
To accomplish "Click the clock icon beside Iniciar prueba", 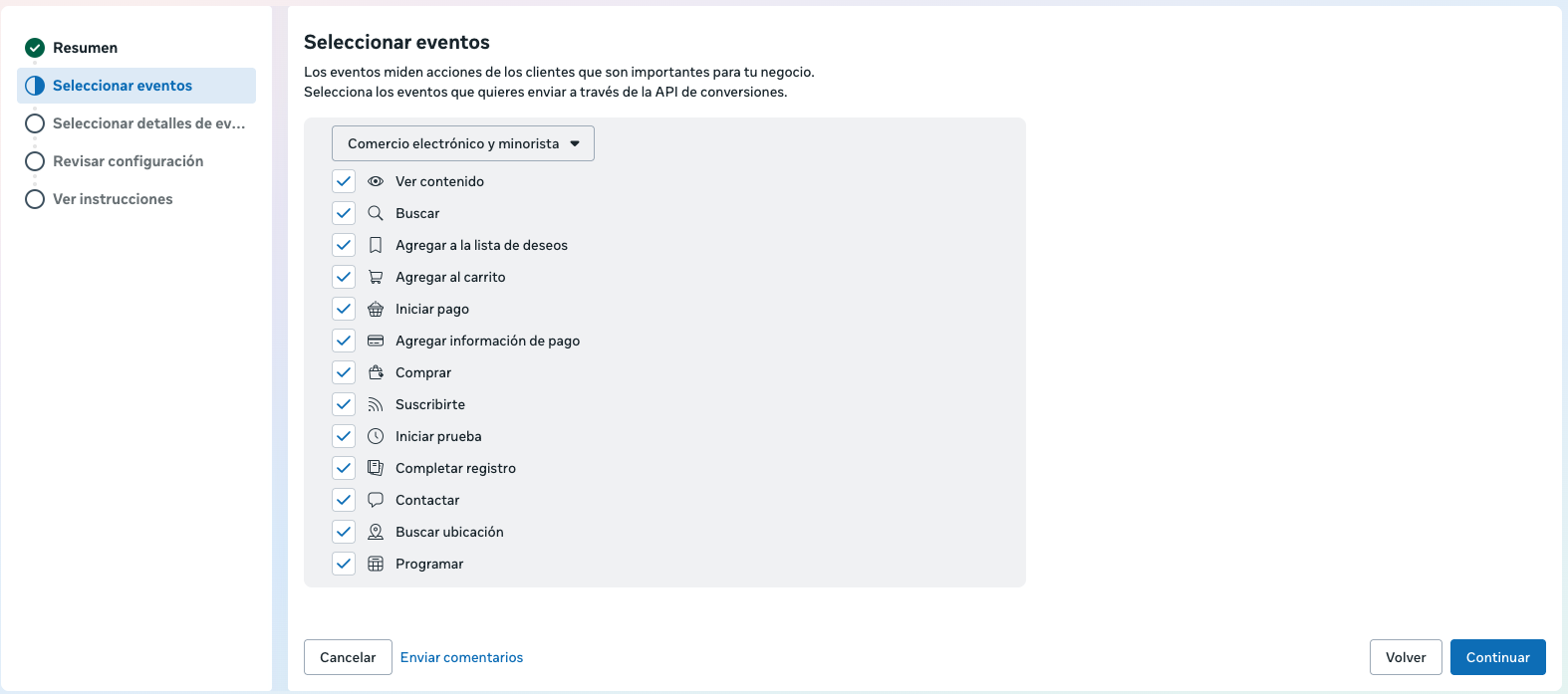I will [x=376, y=436].
